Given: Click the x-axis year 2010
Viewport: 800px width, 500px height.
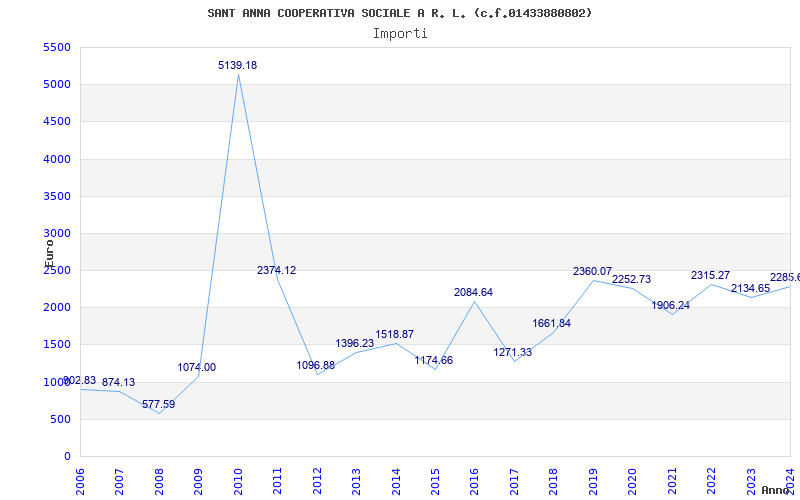Looking at the screenshot, I should coord(238,482).
